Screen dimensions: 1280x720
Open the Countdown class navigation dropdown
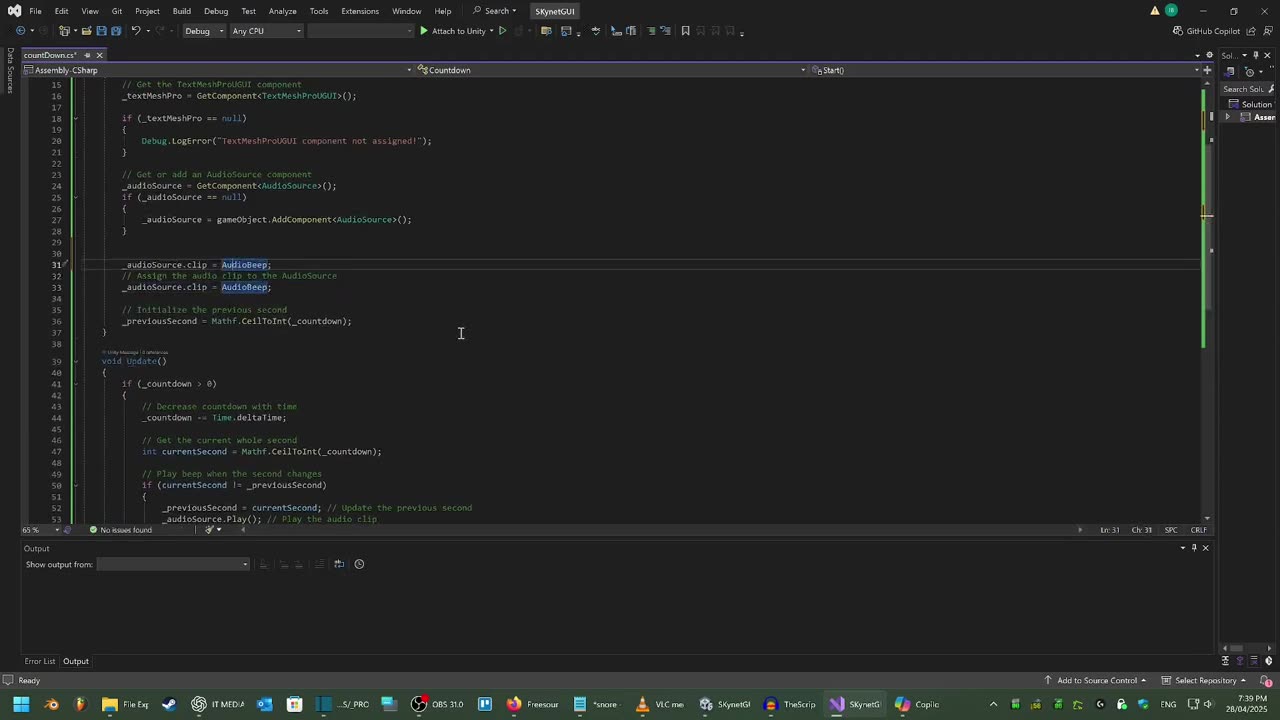coord(610,70)
